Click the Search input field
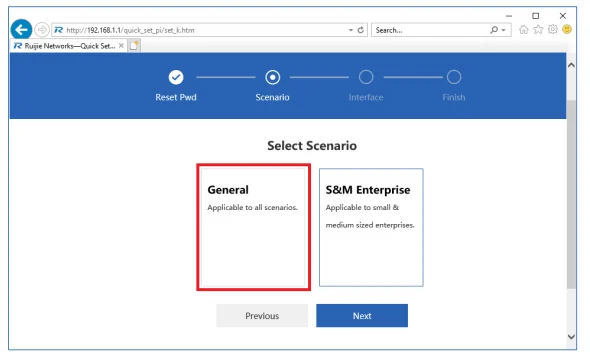 [x=430, y=30]
